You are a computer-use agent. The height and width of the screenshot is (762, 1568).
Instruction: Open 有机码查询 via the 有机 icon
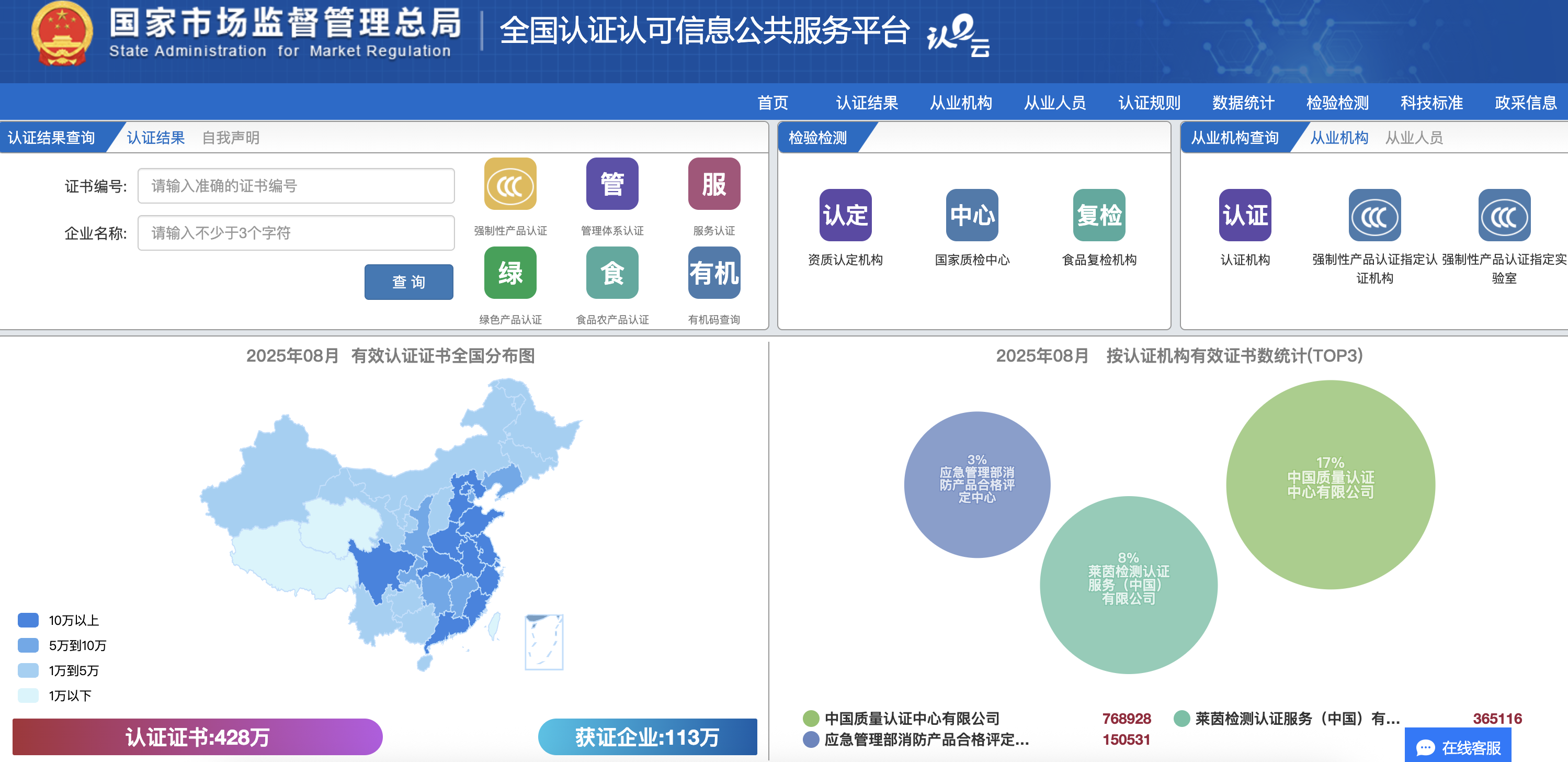tap(713, 274)
